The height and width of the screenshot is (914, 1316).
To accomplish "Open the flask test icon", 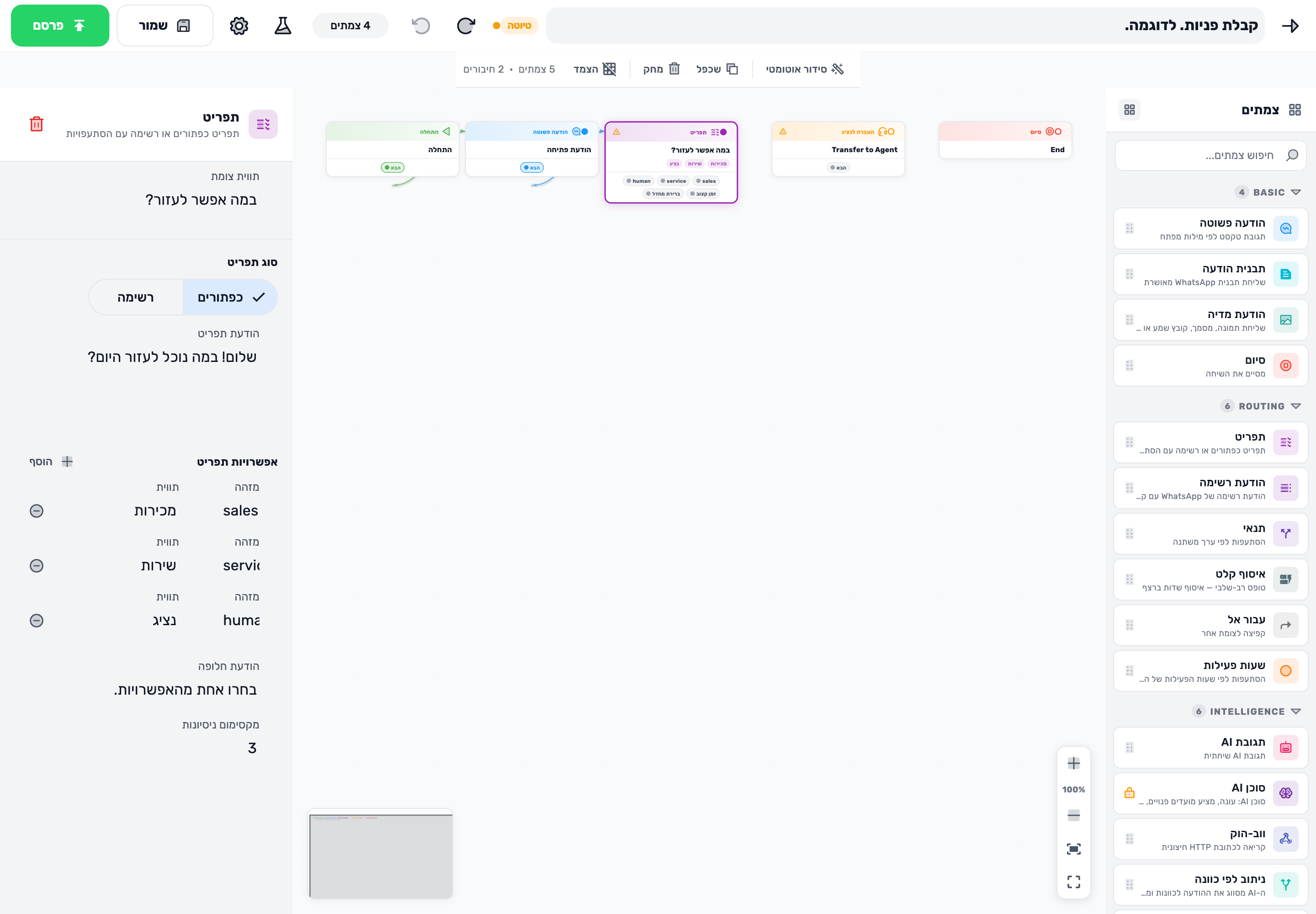I will [283, 26].
